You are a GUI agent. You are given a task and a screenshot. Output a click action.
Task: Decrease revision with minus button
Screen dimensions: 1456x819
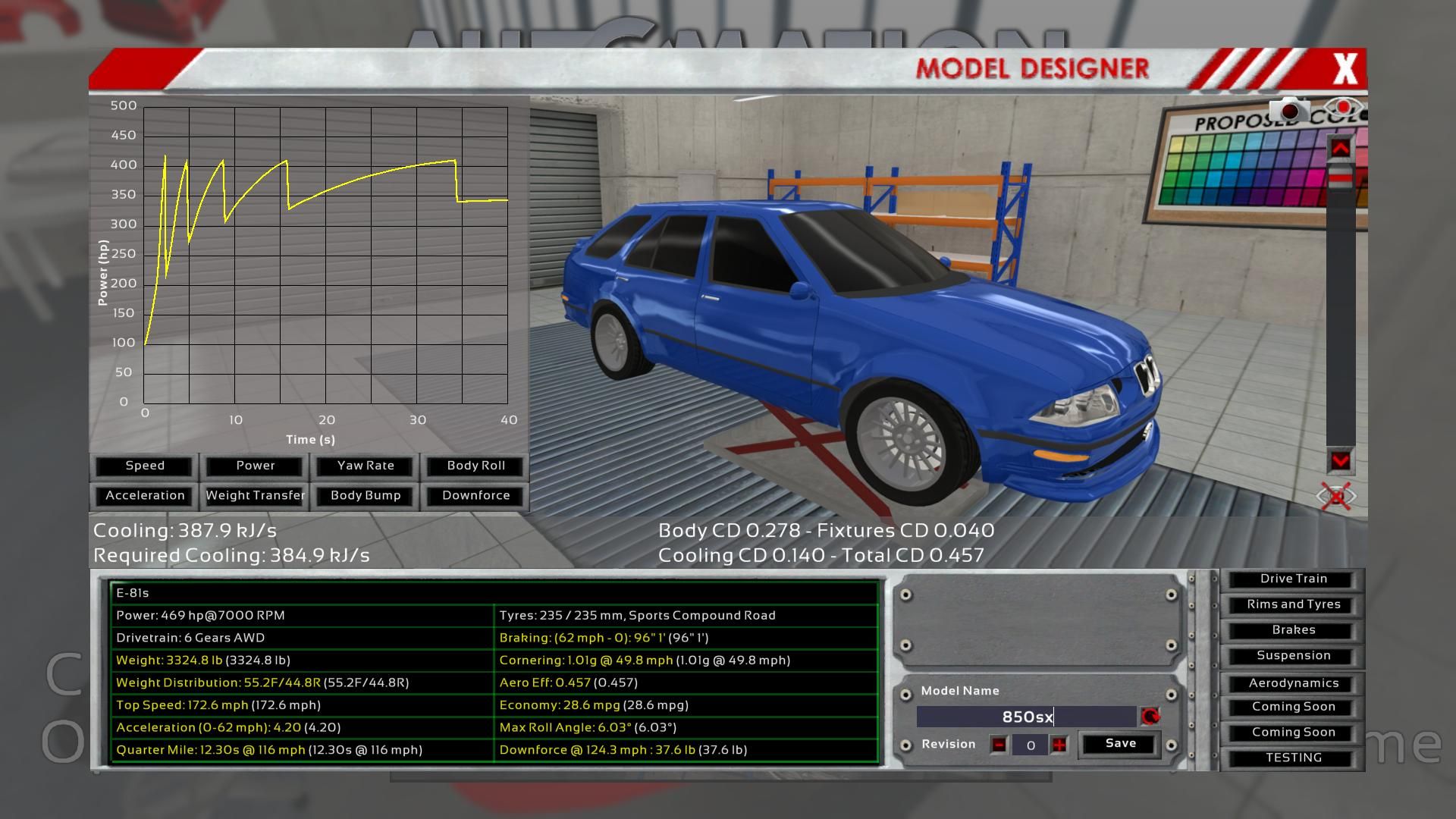pos(999,745)
